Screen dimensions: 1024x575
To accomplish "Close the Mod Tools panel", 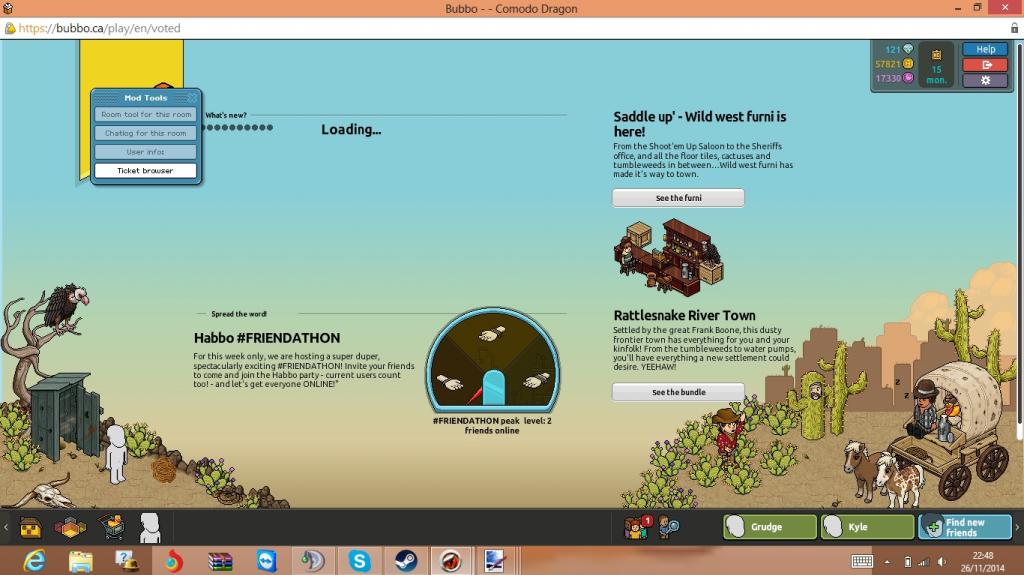I will pyautogui.click(x=193, y=97).
